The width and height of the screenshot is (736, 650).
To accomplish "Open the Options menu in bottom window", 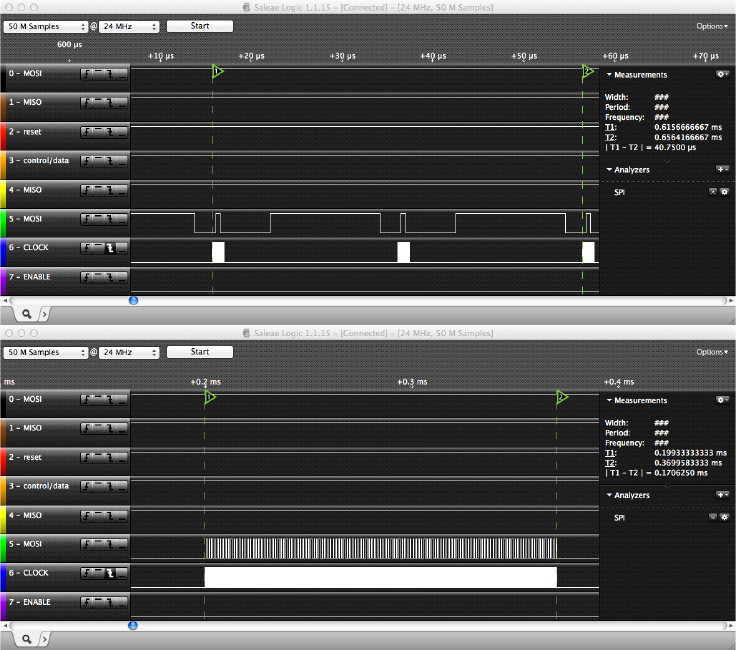I will 712,352.
